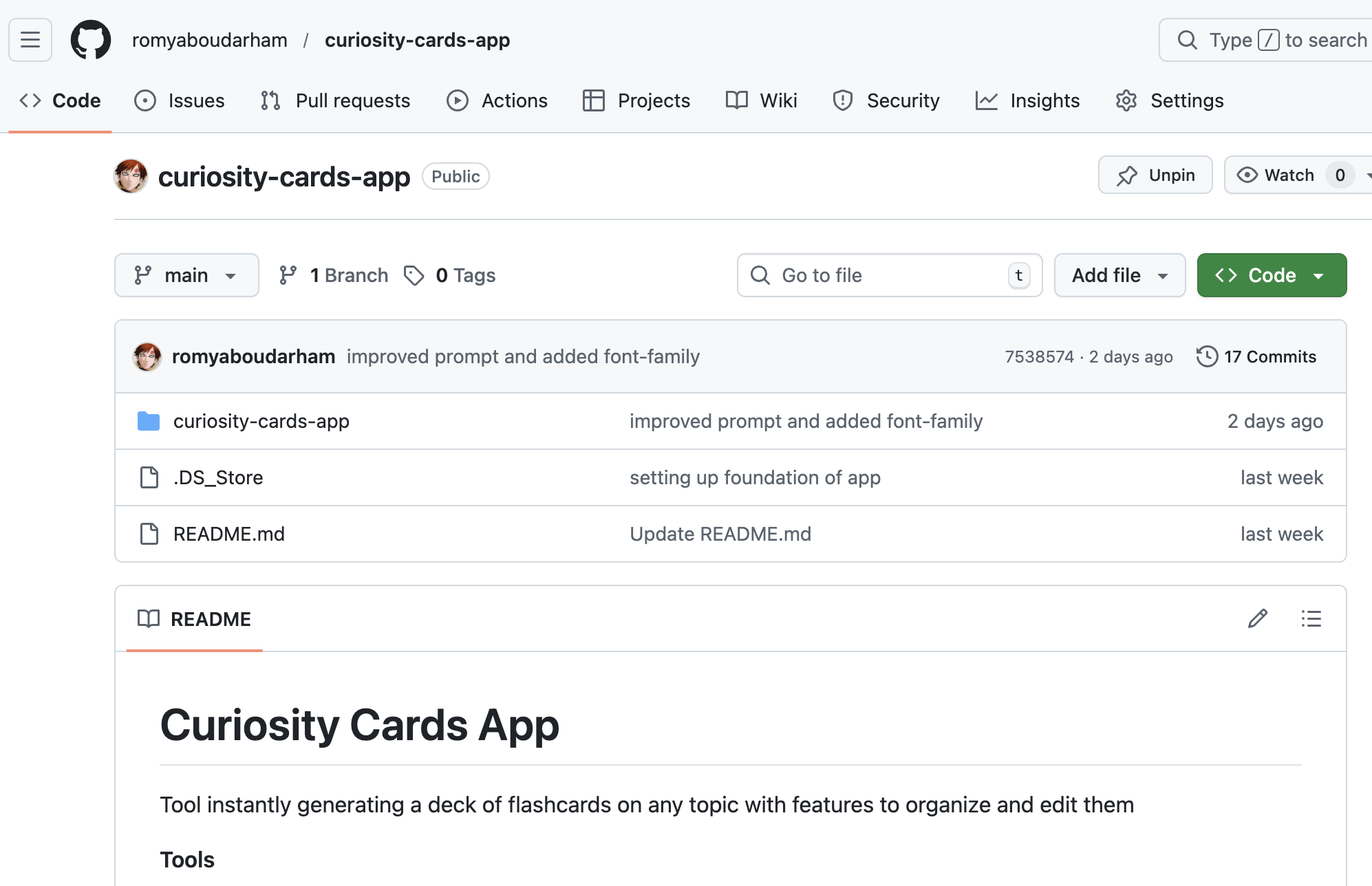Go to the Settings tab
The width and height of the screenshot is (1372, 886).
pyautogui.click(x=1170, y=100)
